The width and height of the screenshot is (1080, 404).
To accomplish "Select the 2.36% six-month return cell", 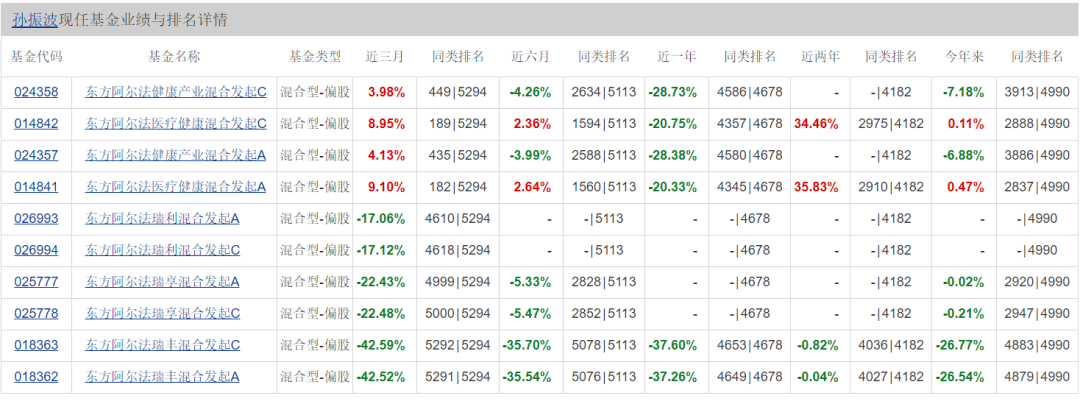I will [x=531, y=123].
